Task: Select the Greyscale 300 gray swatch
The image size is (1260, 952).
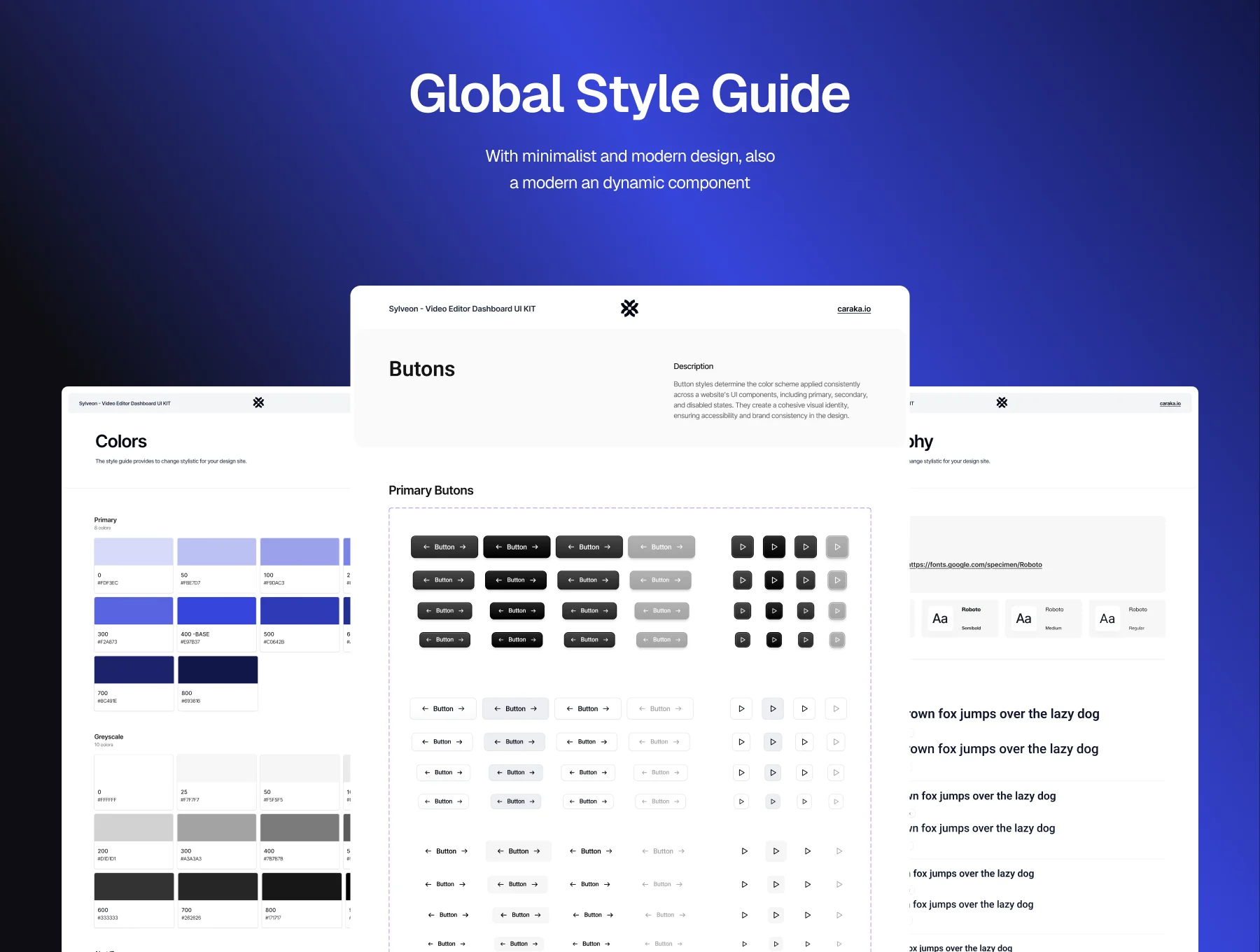Action: point(216,841)
